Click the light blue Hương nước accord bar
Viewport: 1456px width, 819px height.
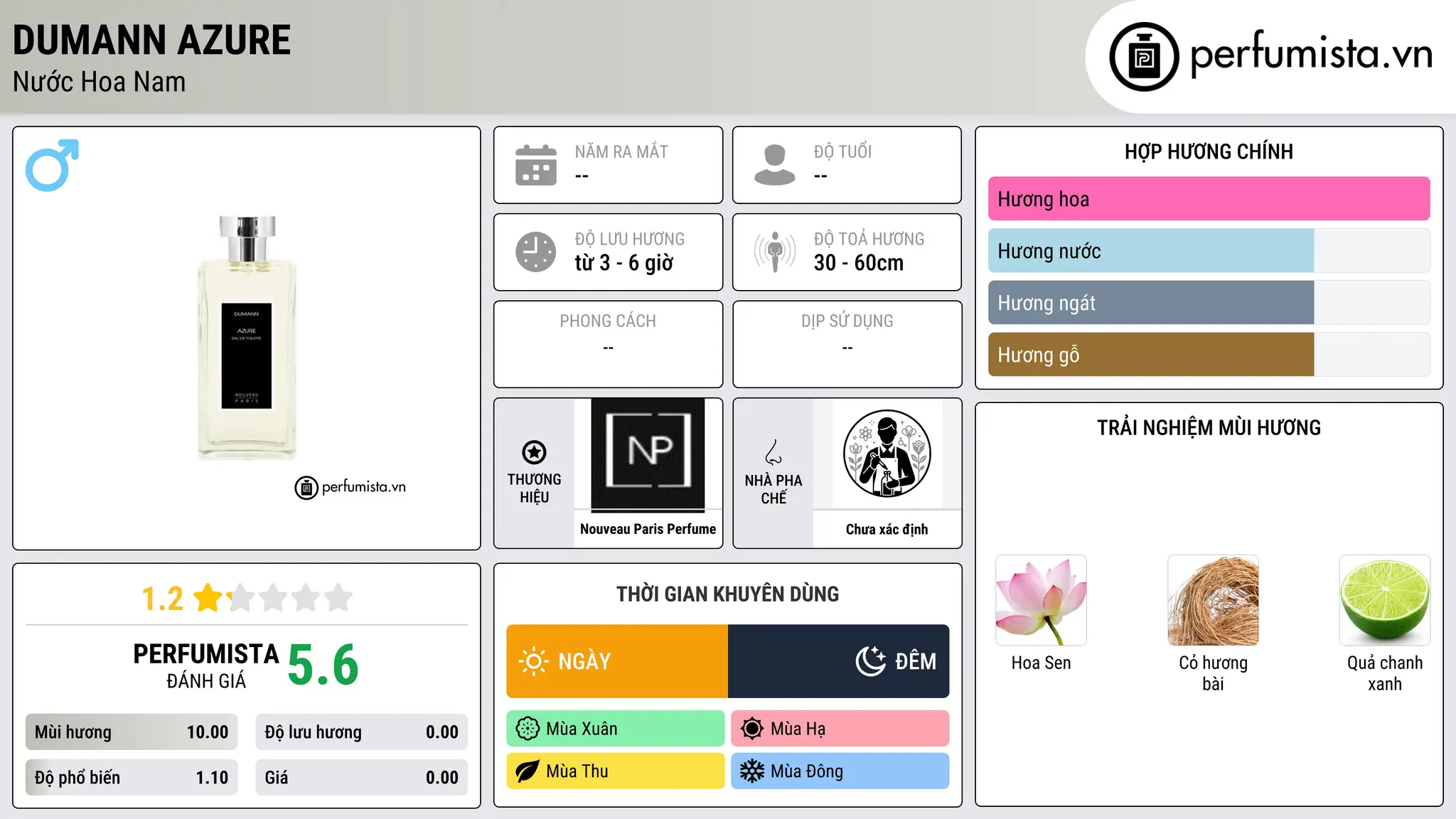tap(1150, 251)
